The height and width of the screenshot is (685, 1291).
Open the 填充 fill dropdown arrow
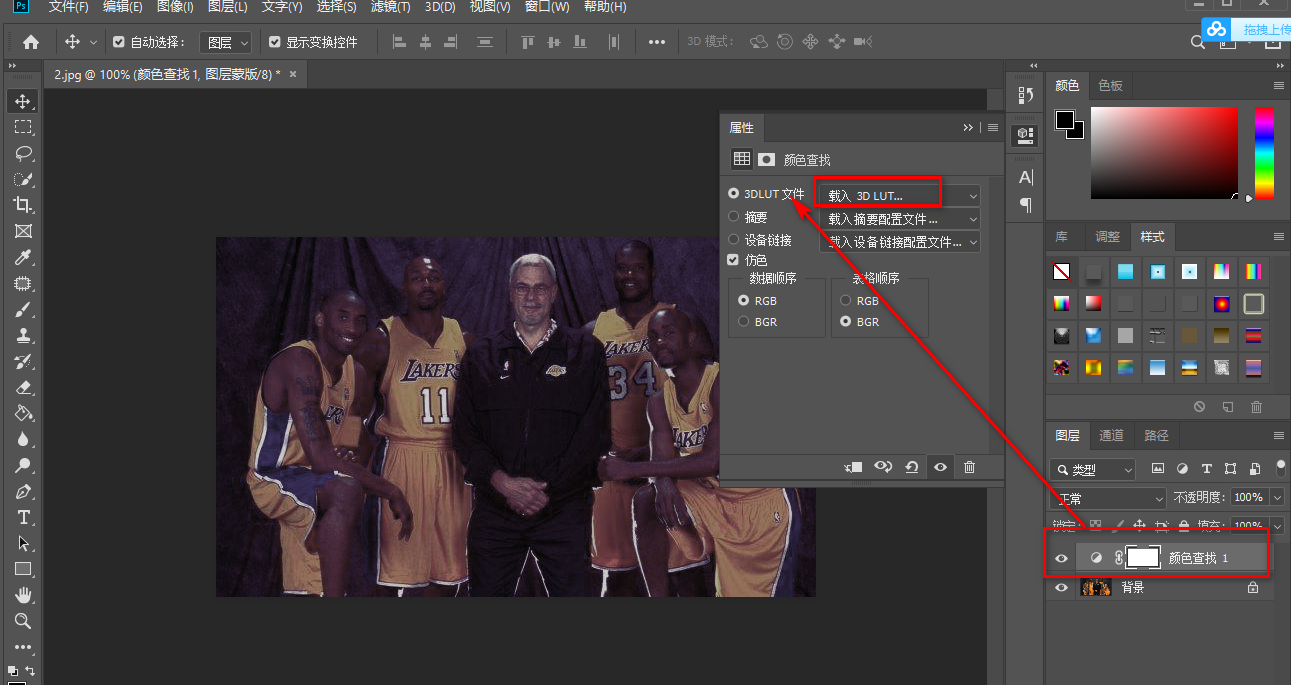[1276, 525]
